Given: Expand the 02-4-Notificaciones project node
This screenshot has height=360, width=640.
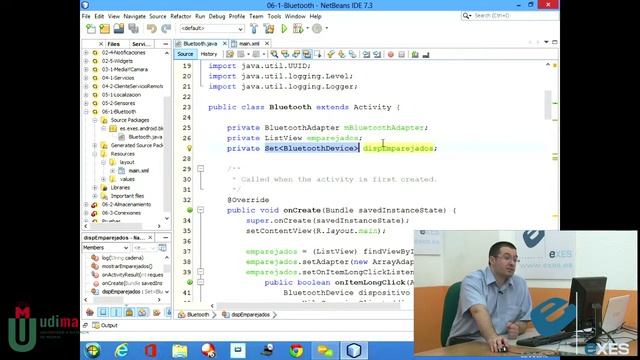Looking at the screenshot, I should (x=86, y=53).
